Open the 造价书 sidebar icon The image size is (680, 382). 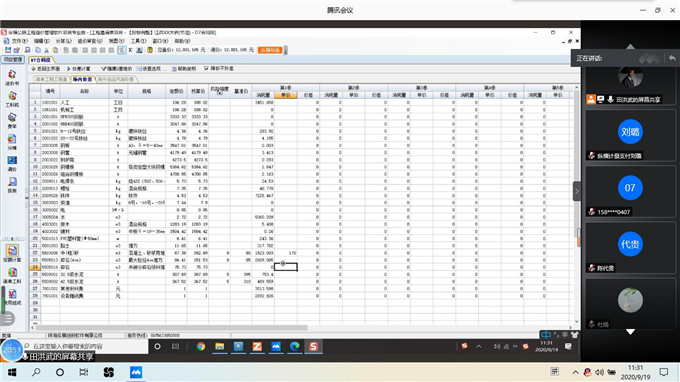pyautogui.click(x=12, y=78)
